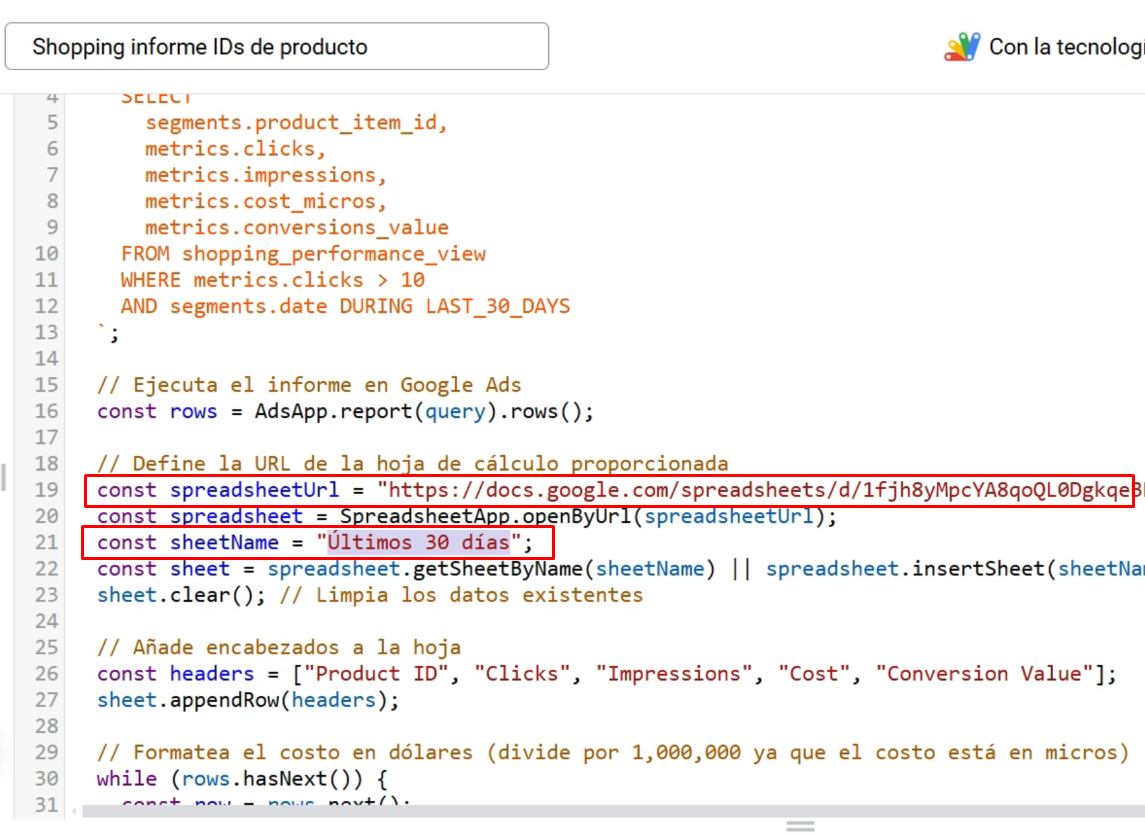Click the comment 'Formatea el costo en dólares'
Image resolution: width=1145 pixels, height=834 pixels.
[x=303, y=753]
